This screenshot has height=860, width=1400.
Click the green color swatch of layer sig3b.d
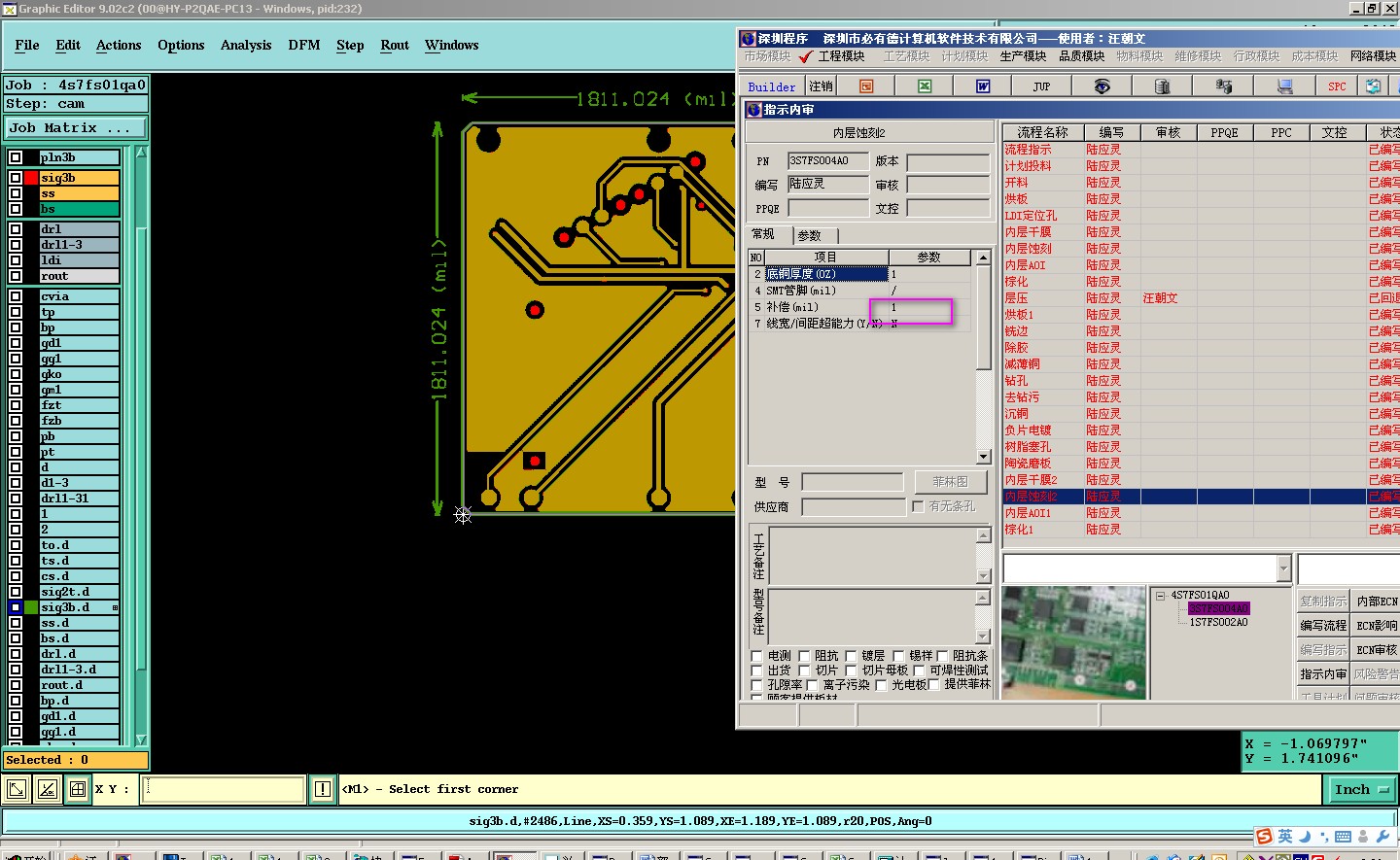pyautogui.click(x=31, y=607)
